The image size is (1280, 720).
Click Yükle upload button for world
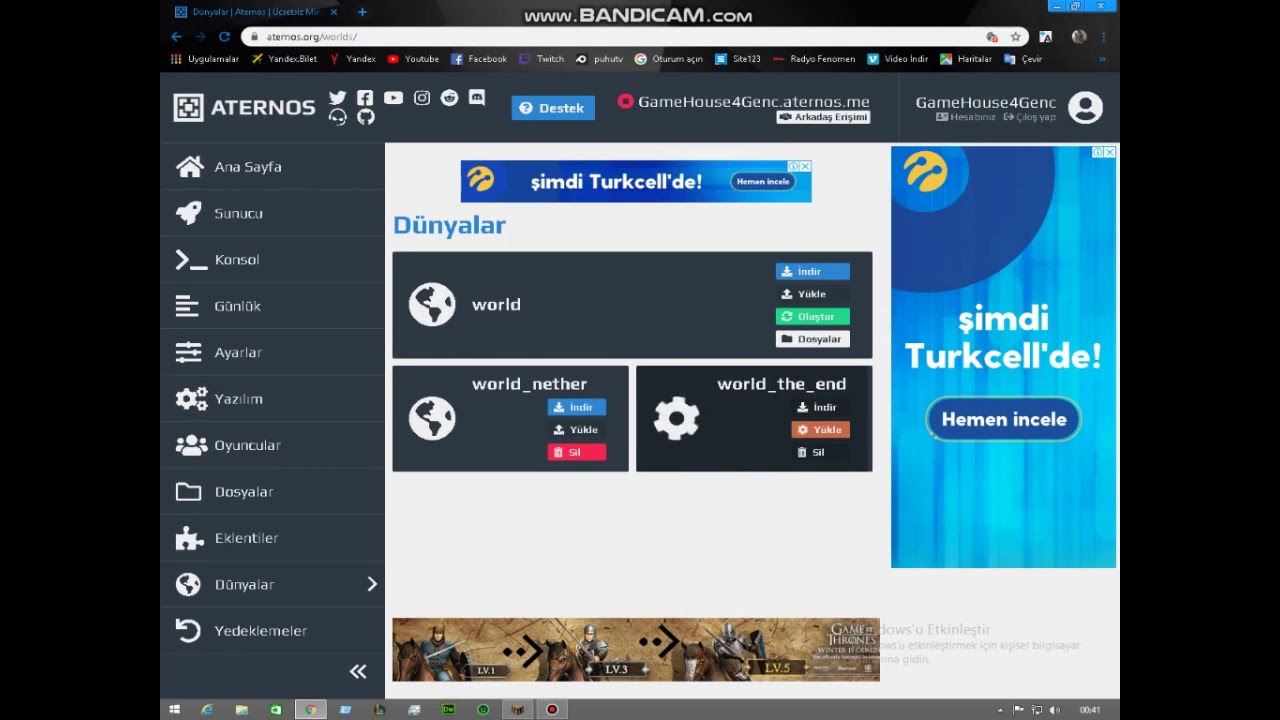[813, 294]
